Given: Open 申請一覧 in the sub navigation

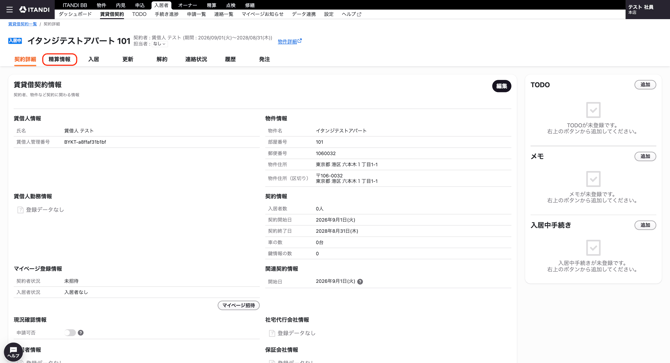Looking at the screenshot, I should [196, 14].
